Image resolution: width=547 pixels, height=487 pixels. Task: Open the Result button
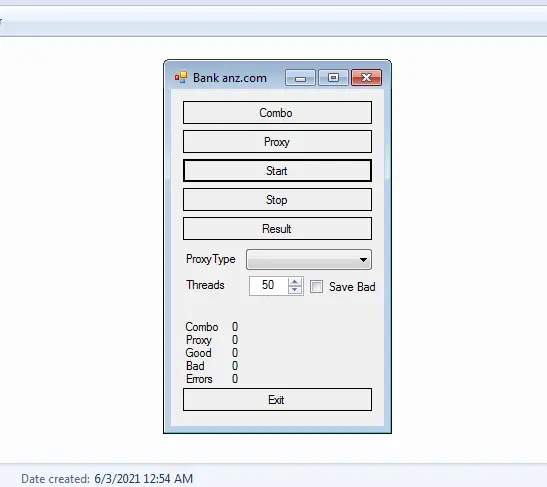click(x=277, y=228)
